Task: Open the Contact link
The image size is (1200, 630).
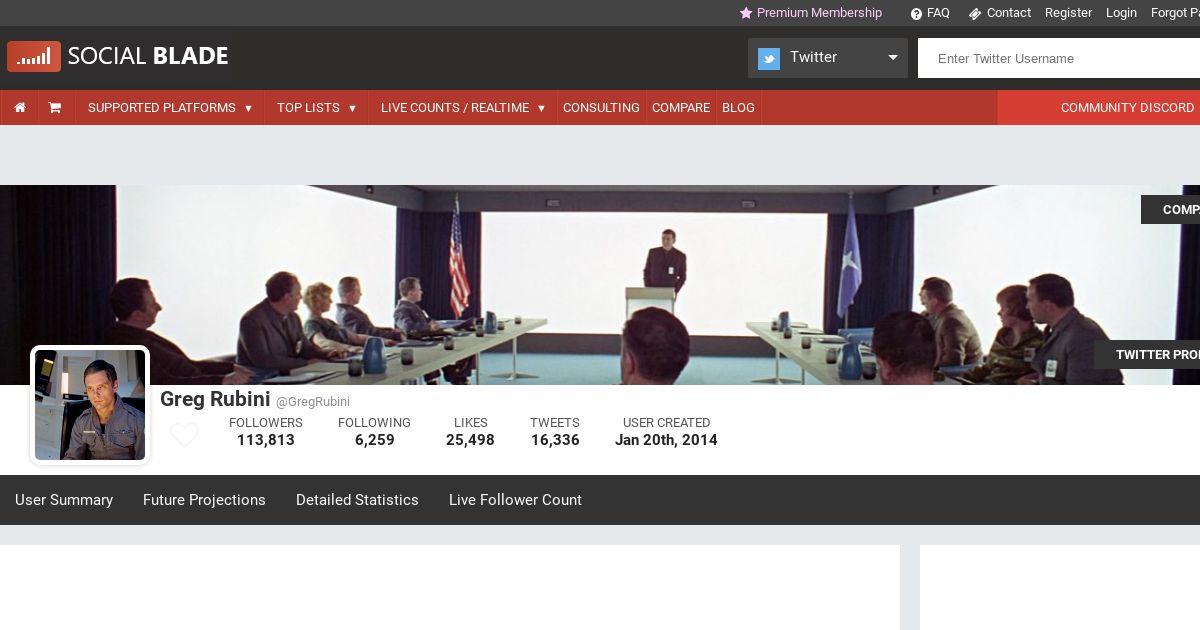Action: point(1009,13)
